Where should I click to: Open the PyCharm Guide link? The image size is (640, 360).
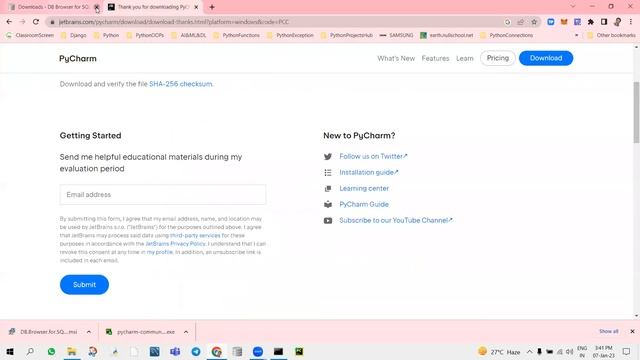(364, 204)
